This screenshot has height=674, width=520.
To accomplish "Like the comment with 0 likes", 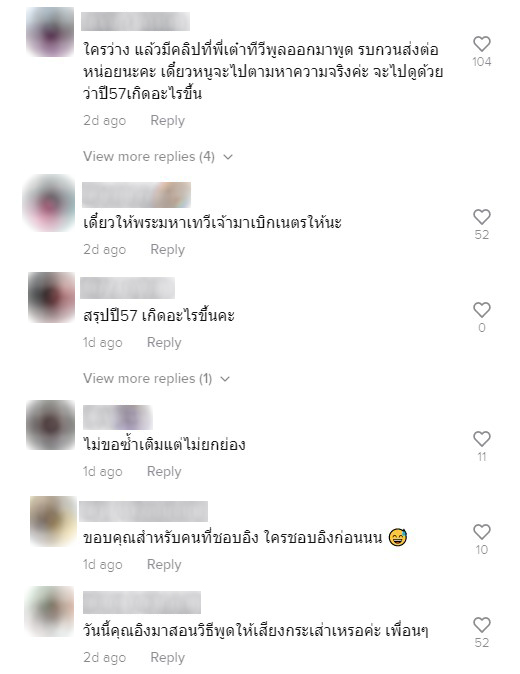I will [x=481, y=310].
